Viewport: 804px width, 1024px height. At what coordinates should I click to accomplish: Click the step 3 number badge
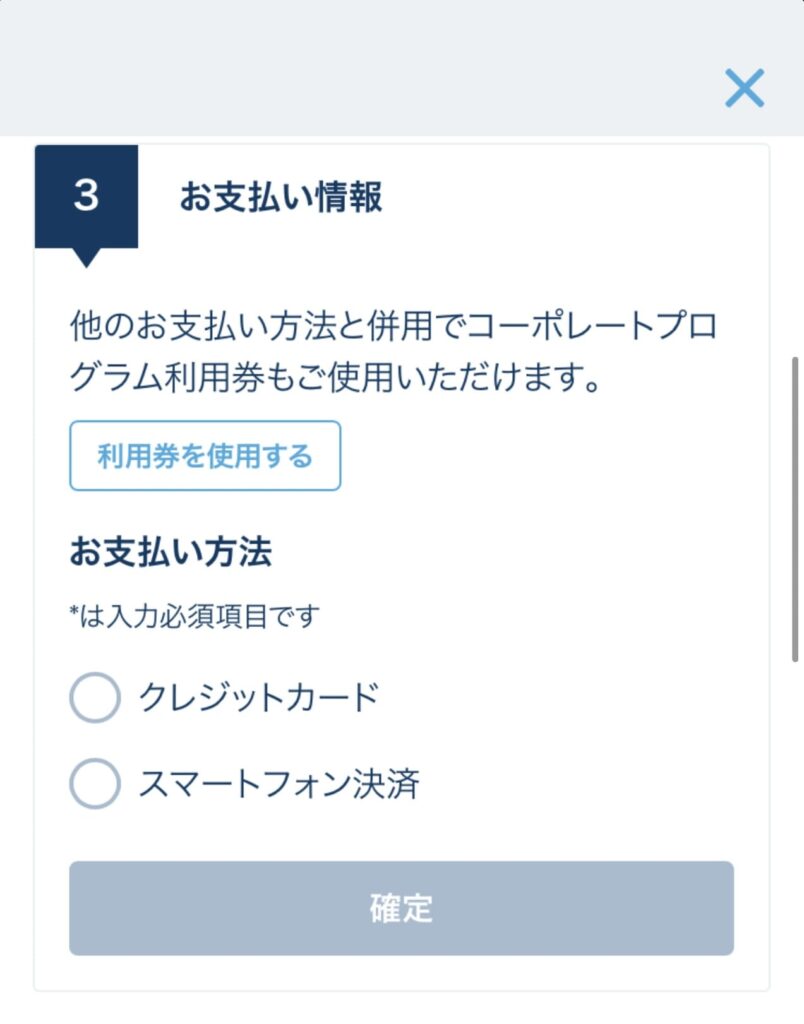click(86, 196)
